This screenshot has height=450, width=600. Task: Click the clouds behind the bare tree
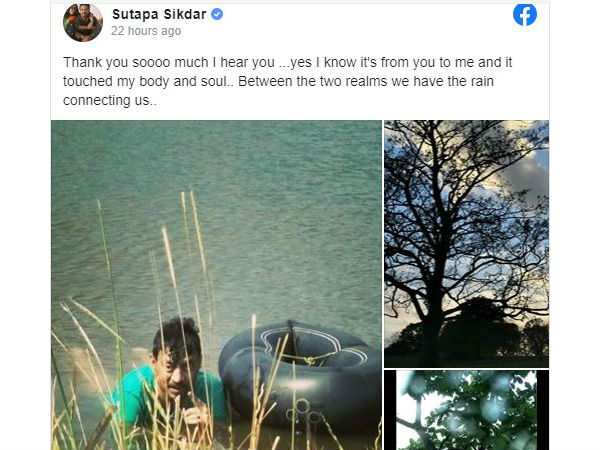pyautogui.click(x=526, y=172)
